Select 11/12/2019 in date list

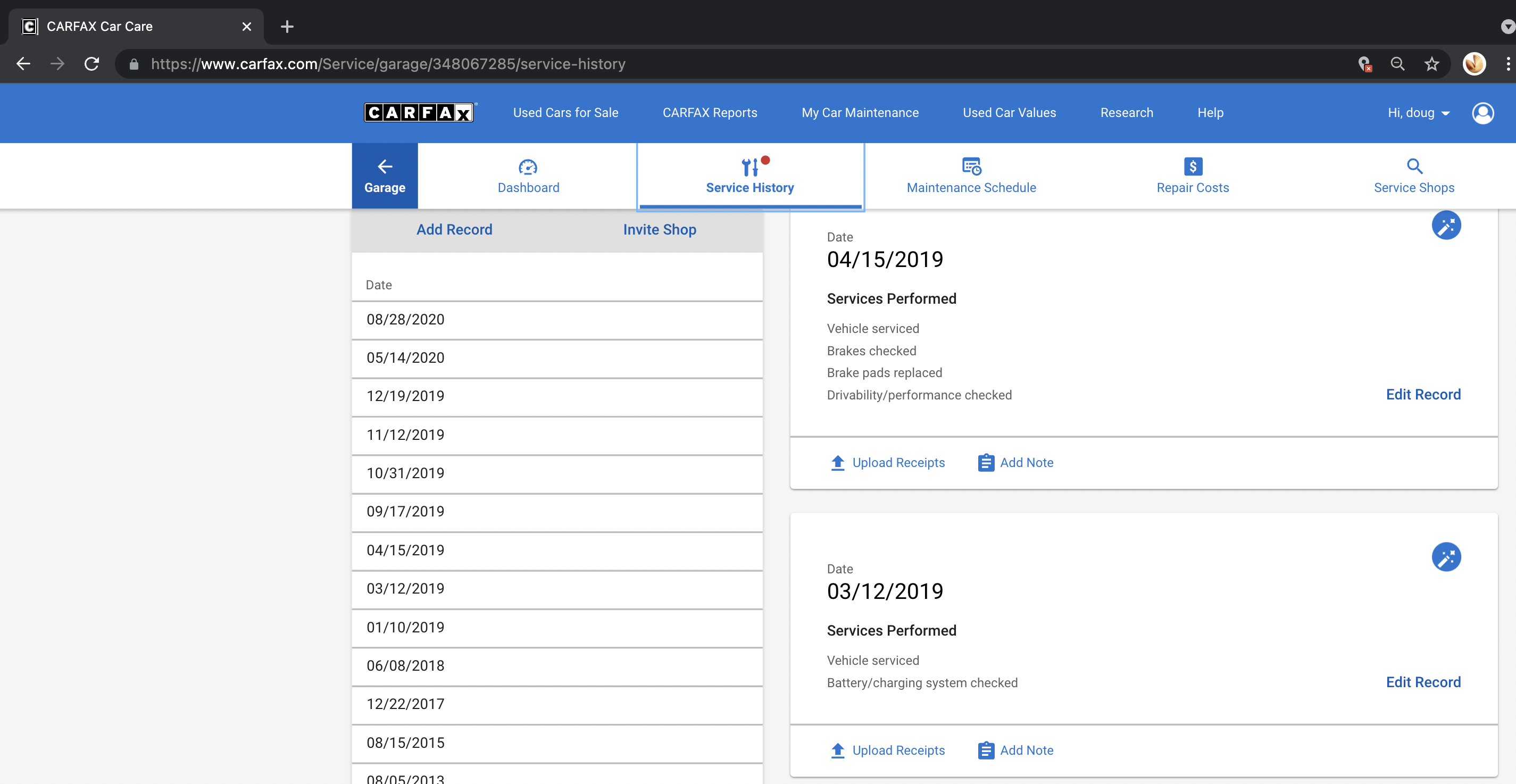pyautogui.click(x=557, y=435)
